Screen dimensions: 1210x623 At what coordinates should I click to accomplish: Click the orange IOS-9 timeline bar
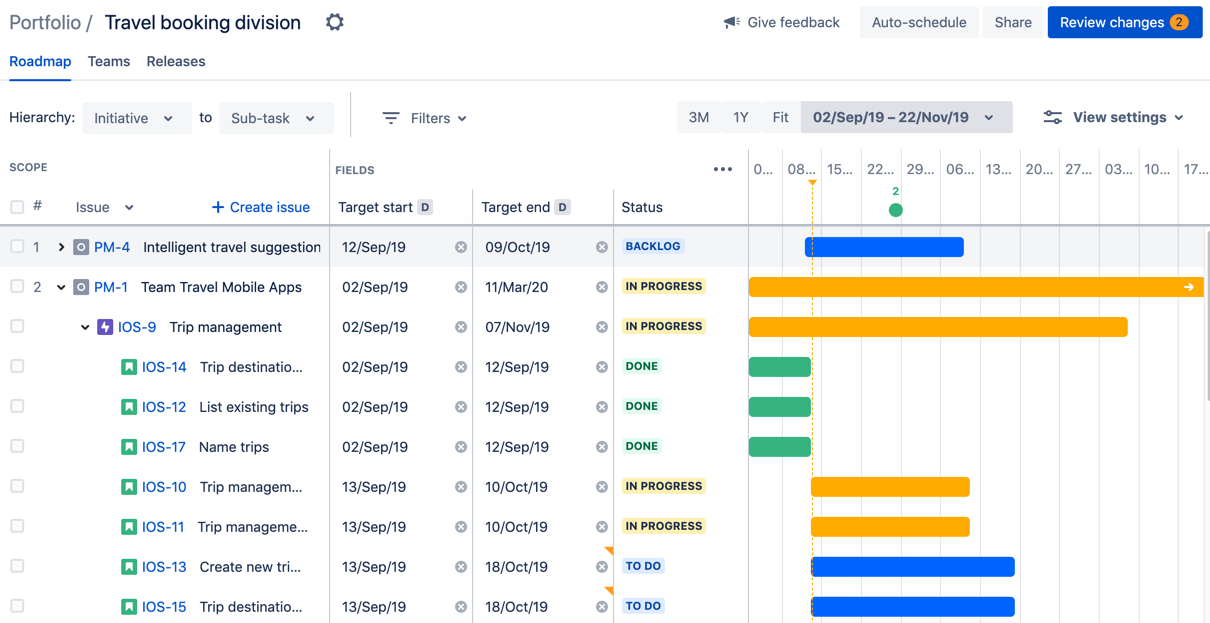coord(938,327)
